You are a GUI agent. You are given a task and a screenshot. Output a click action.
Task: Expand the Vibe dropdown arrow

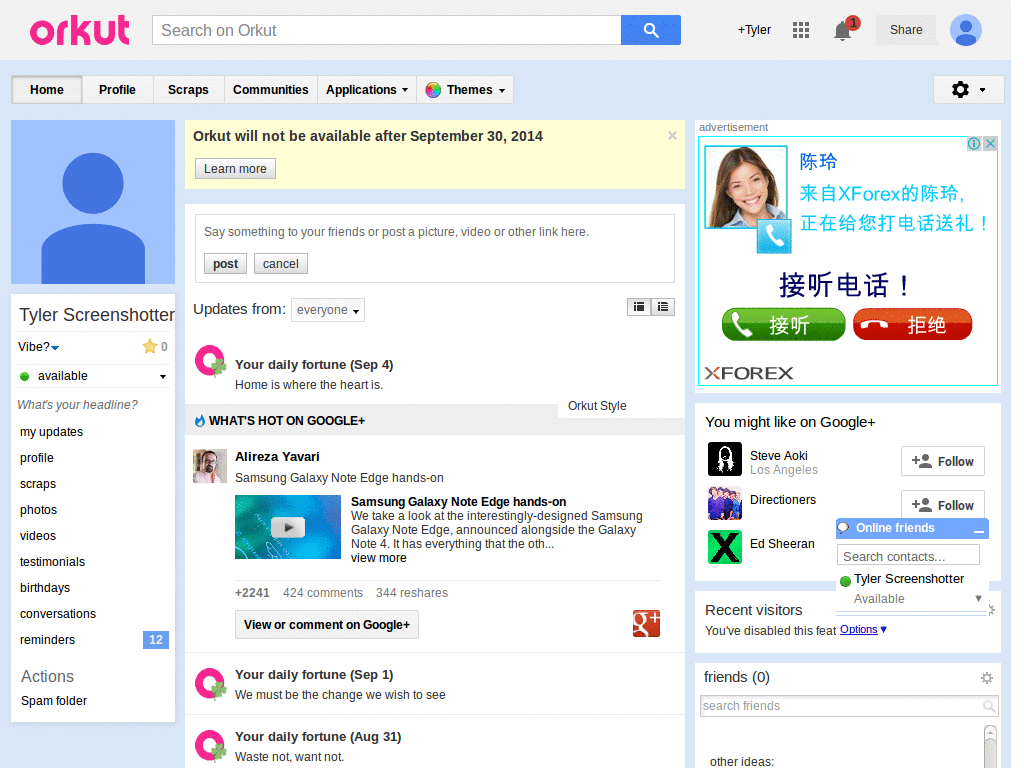point(56,348)
